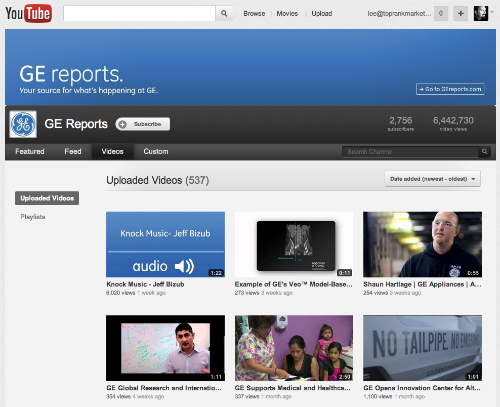Viewport: 500px width, 407px height.
Task: Select the Videos tab
Action: tap(113, 152)
